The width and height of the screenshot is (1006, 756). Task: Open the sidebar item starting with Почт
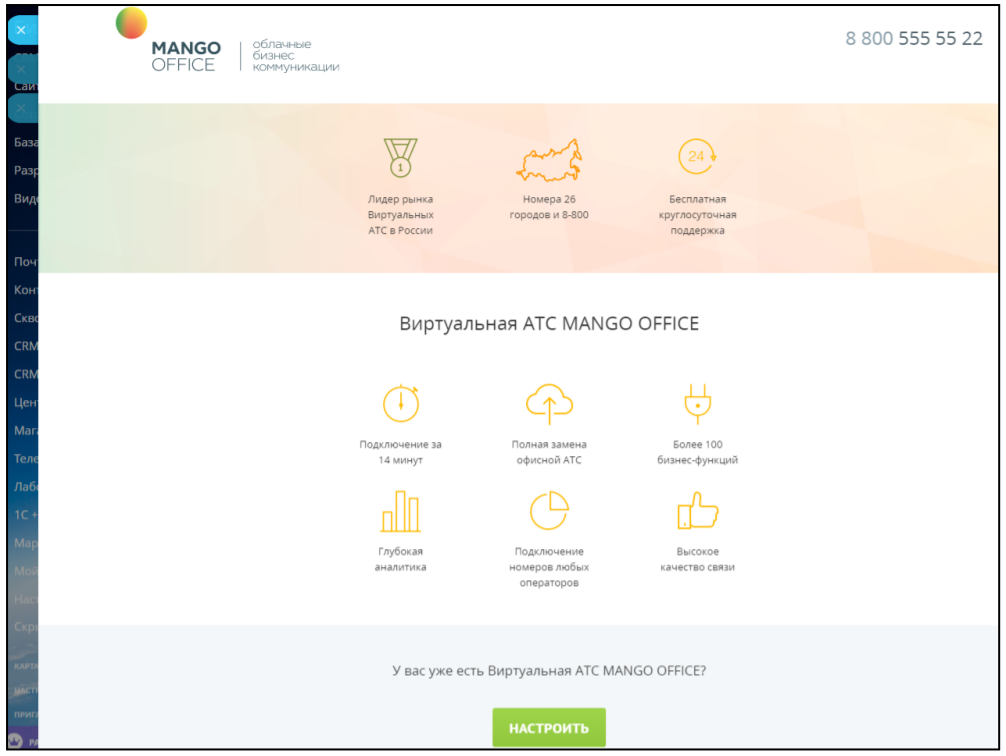tap(25, 262)
